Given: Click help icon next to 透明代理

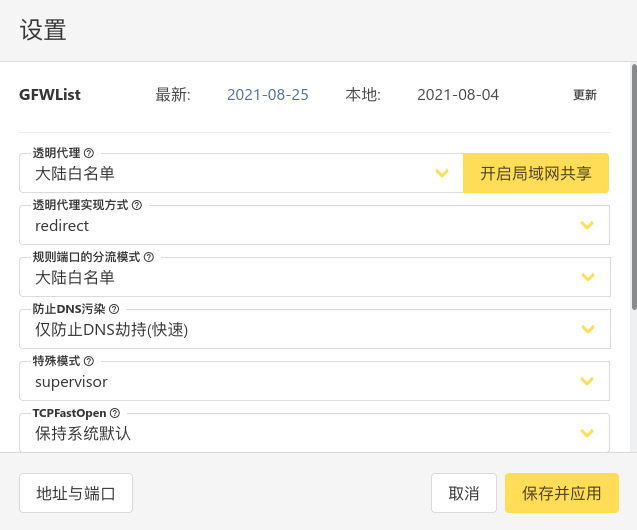Looking at the screenshot, I should tap(89, 153).
